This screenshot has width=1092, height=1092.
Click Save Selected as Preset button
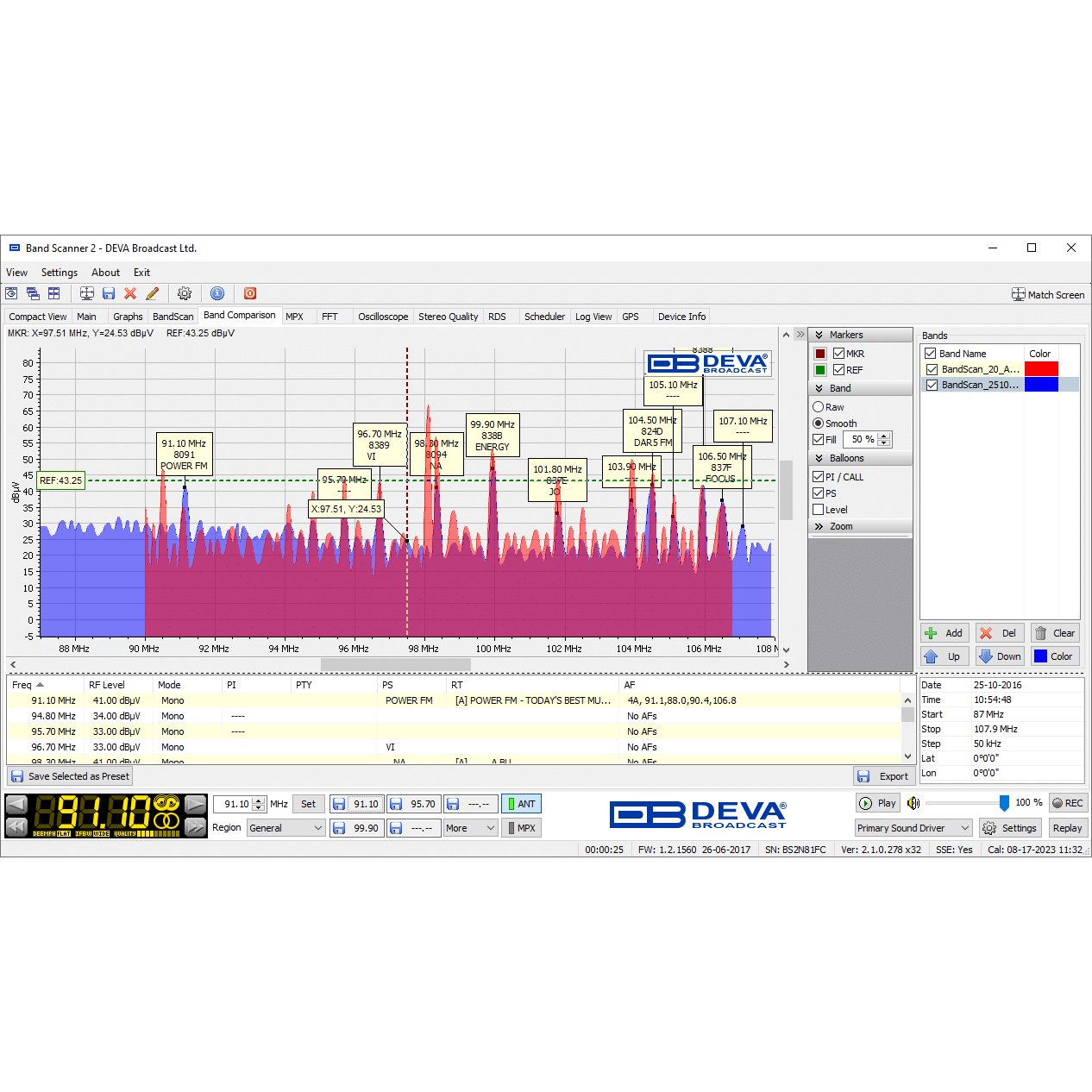70,776
